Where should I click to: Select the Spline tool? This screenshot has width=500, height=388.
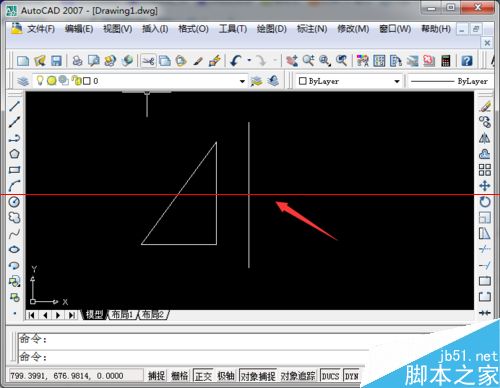click(14, 234)
